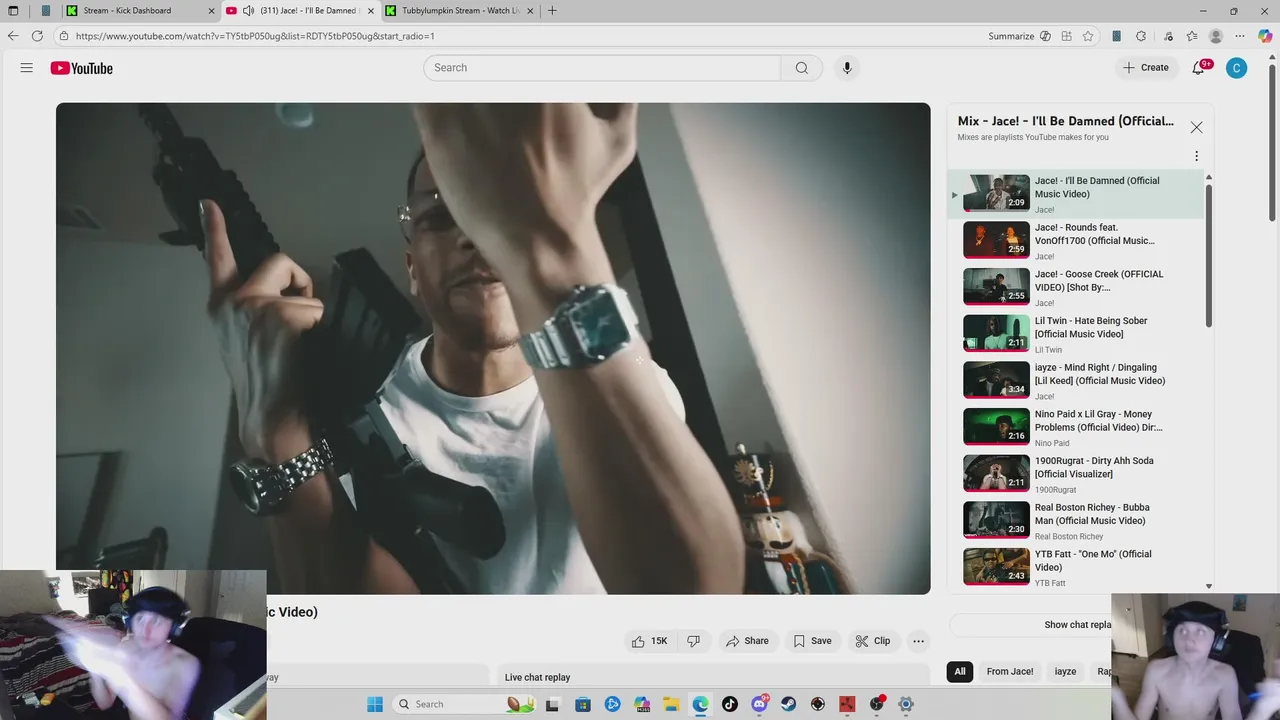The image size is (1280, 720).
Task: Close the Kick Dashboard tab
Action: (211, 11)
